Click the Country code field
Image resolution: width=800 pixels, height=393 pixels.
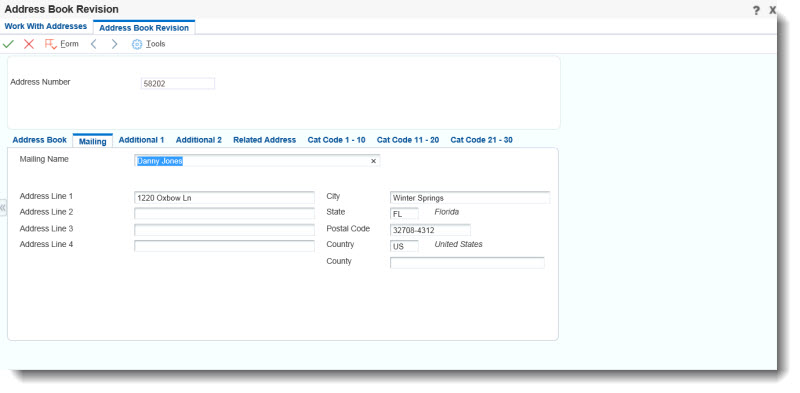(x=405, y=247)
